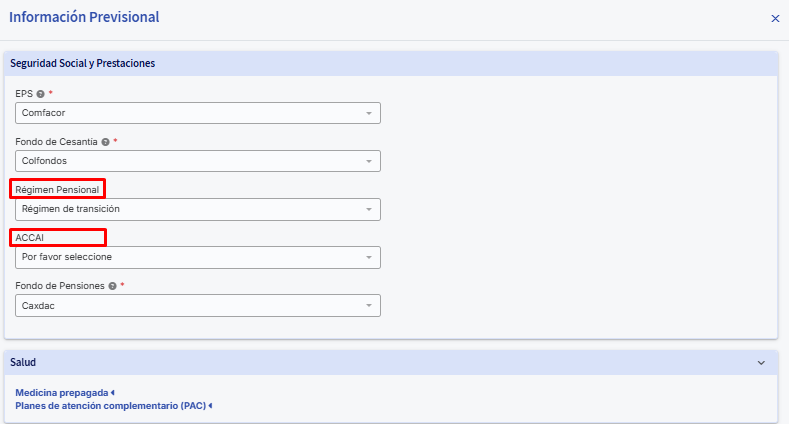Viewport: 789px width, 424px height.
Task: Open the Planes de atención complementario (PAC) link
Action: [111, 405]
